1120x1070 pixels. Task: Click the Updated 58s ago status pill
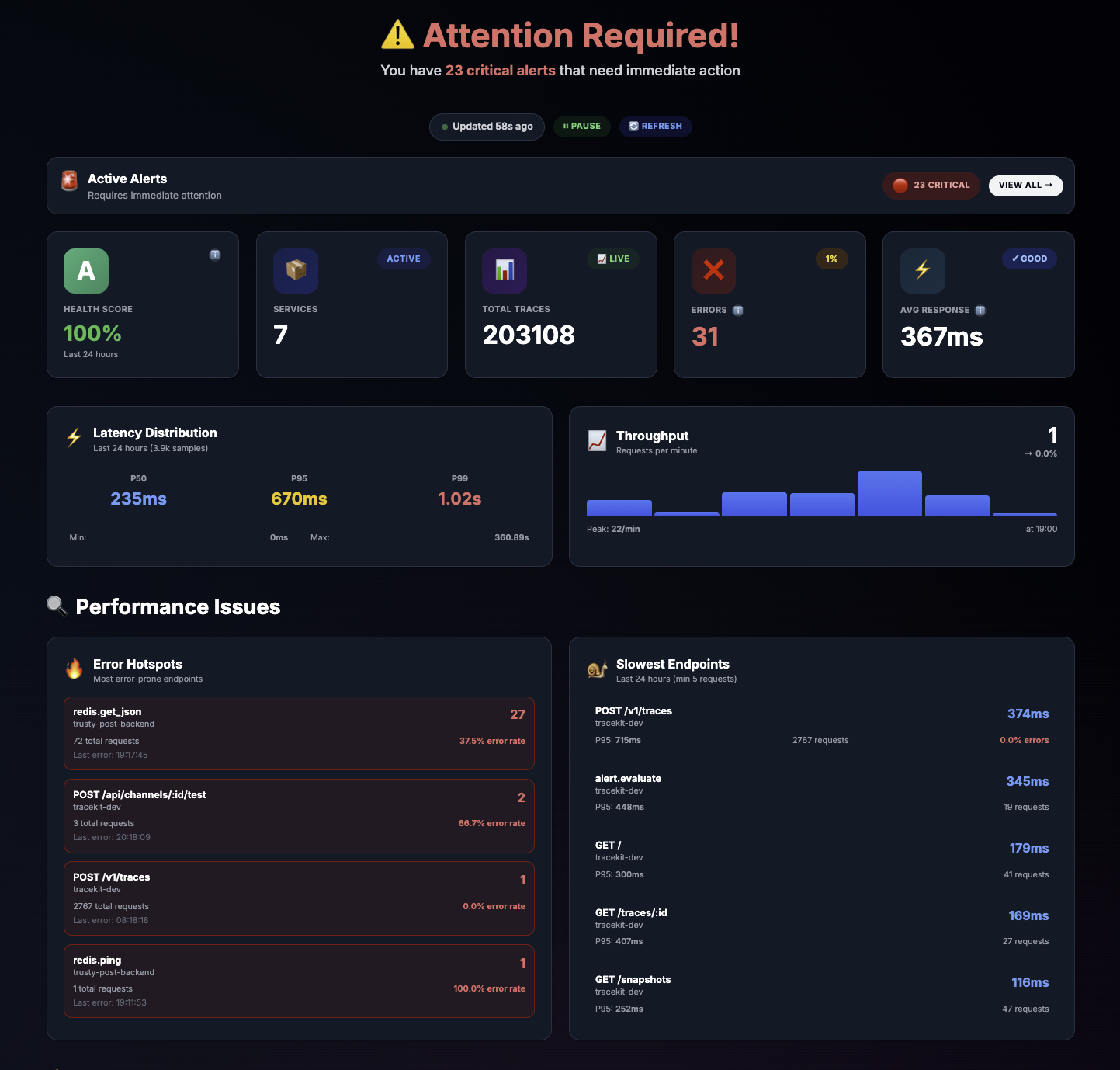pos(487,126)
